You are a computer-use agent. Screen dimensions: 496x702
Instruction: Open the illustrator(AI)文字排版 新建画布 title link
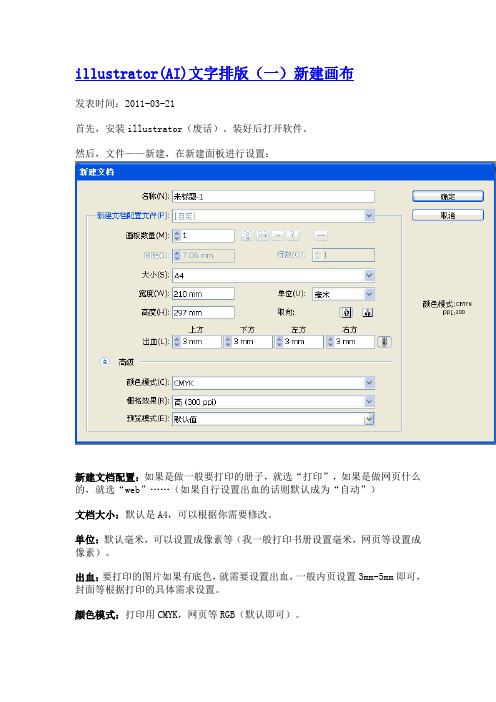214,73
